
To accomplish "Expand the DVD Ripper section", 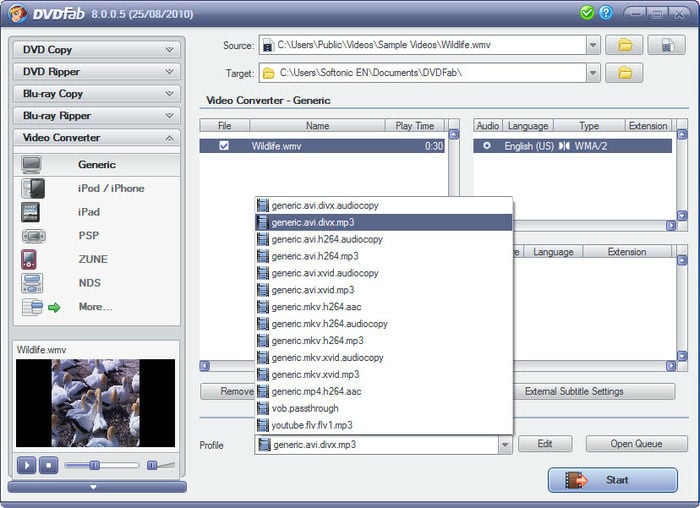I will pos(97,71).
